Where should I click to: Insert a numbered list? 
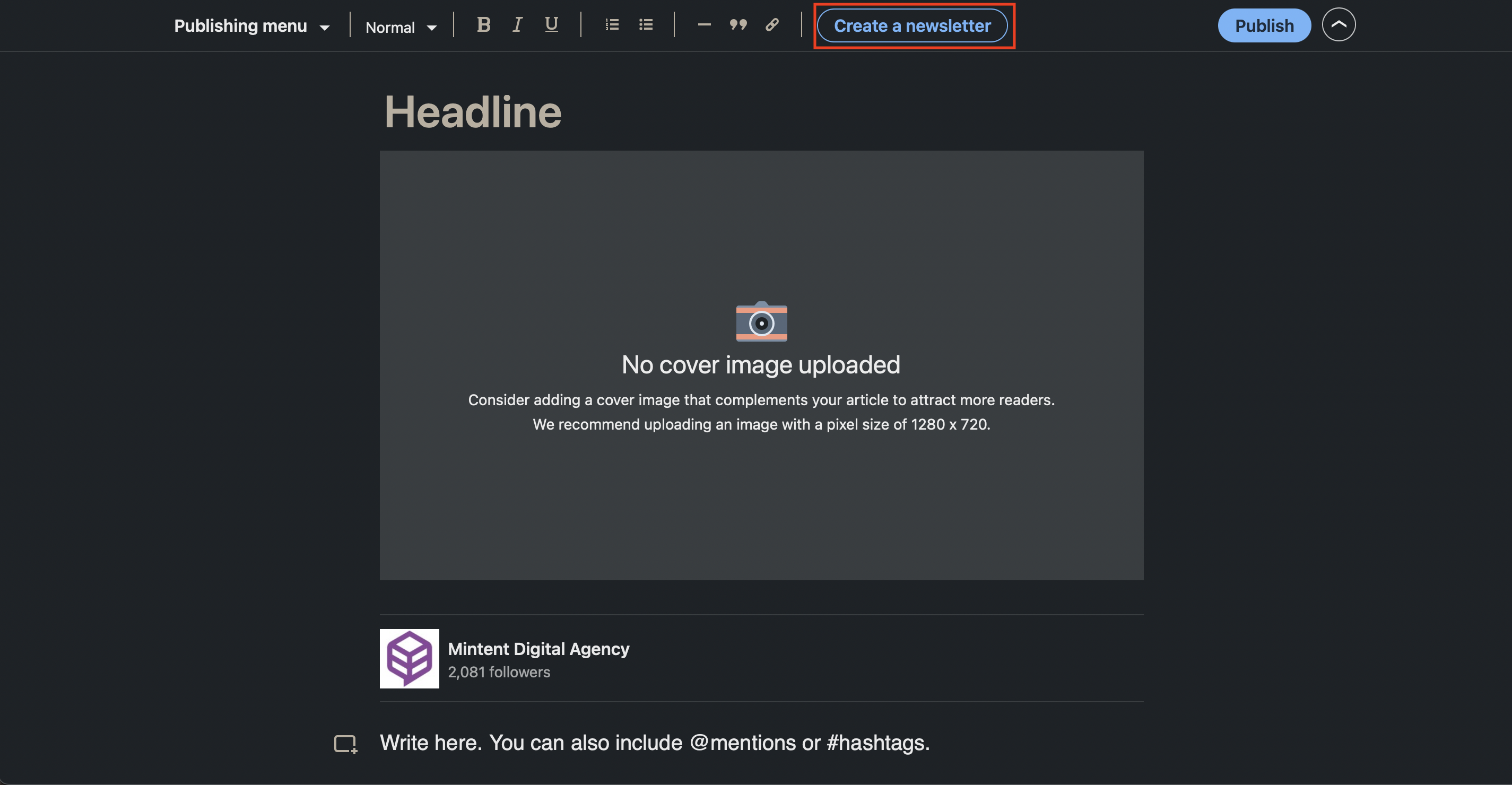612,24
